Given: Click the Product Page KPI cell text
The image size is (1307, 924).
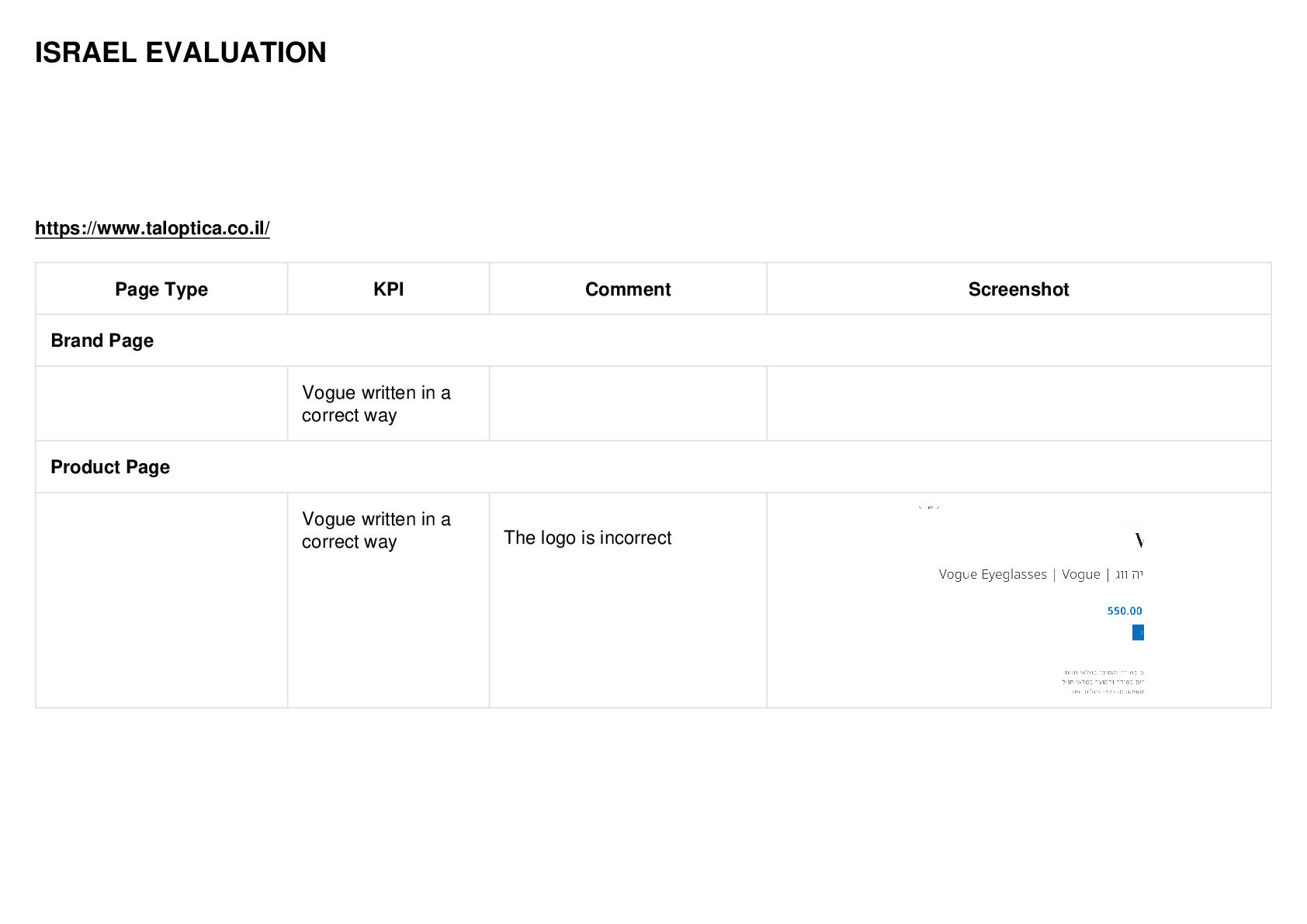Looking at the screenshot, I should coord(376,530).
